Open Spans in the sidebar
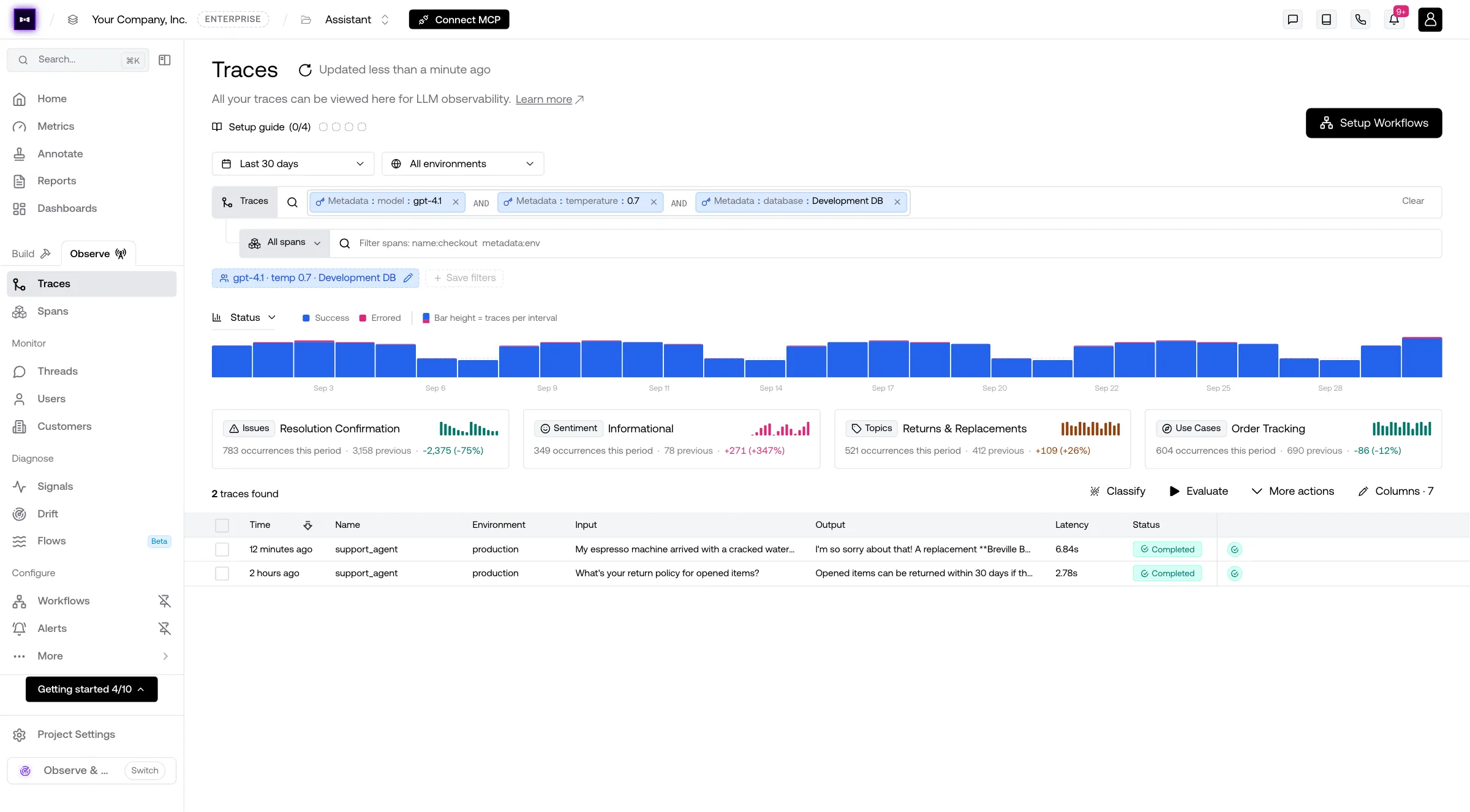 point(91,312)
